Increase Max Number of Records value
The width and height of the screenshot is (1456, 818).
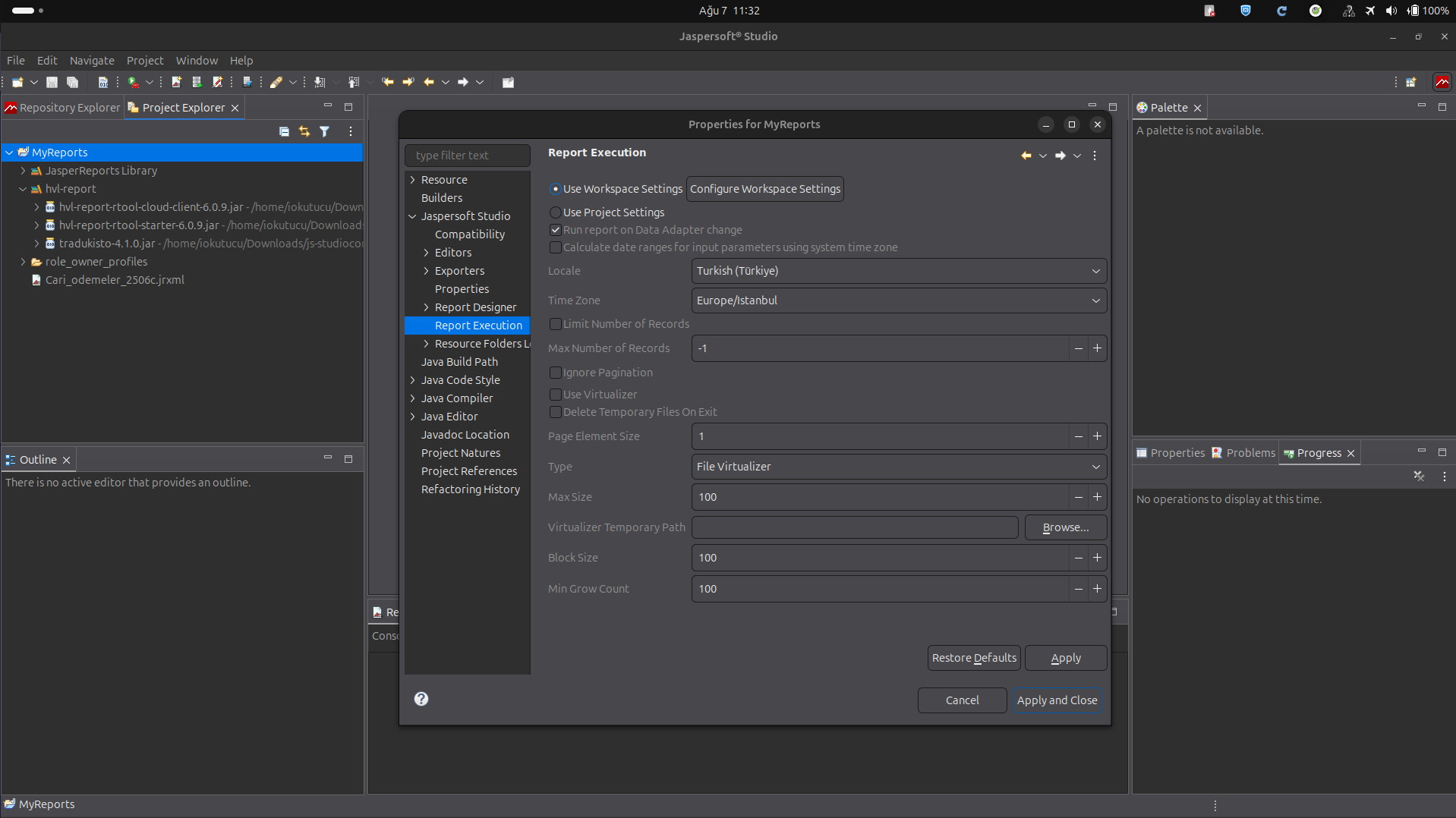pyautogui.click(x=1097, y=348)
